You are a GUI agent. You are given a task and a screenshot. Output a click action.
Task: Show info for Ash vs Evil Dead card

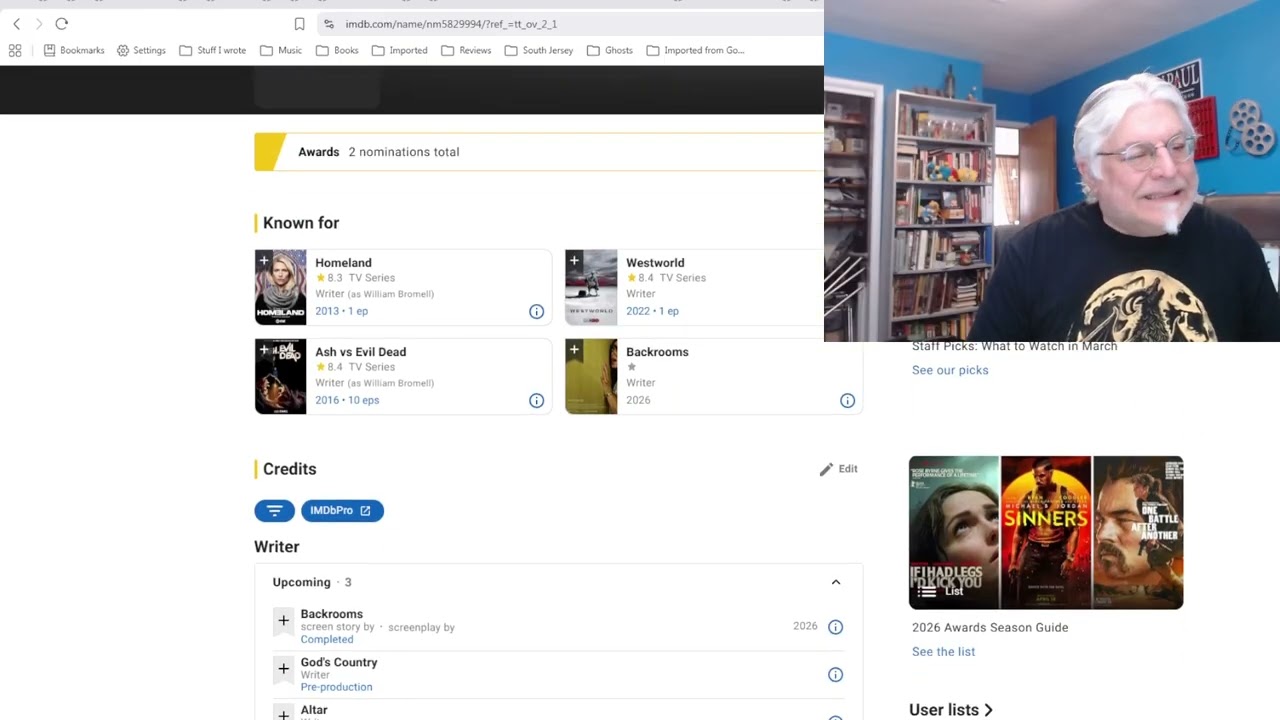point(537,401)
